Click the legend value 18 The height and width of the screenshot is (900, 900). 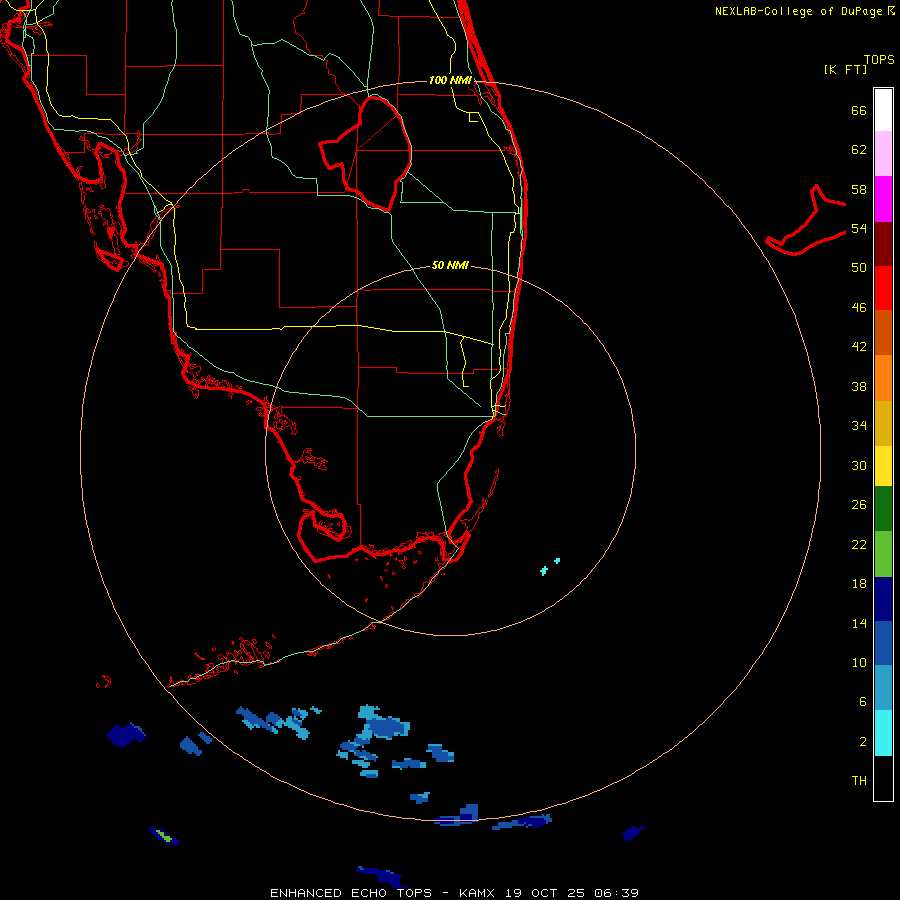(859, 584)
